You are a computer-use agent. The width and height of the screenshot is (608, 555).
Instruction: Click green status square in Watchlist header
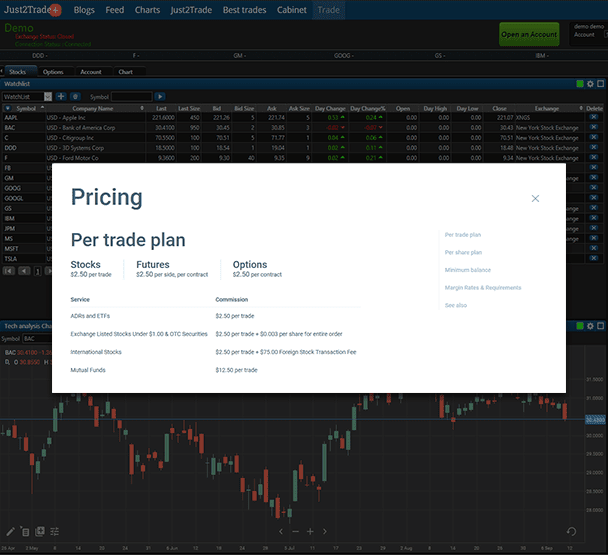[580, 84]
